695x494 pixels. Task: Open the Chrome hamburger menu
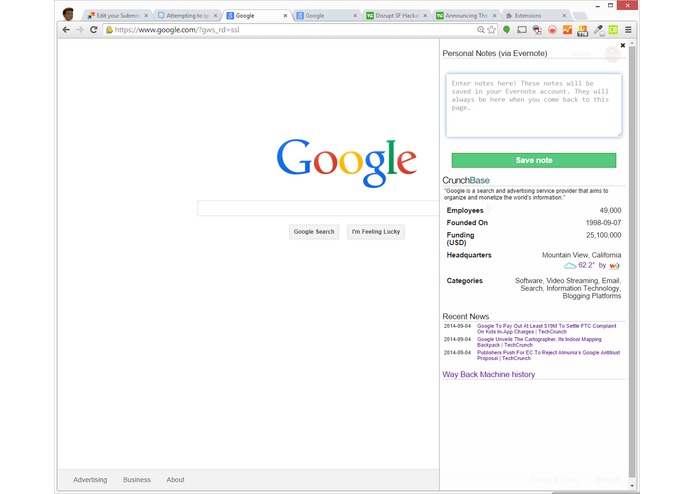(628, 30)
